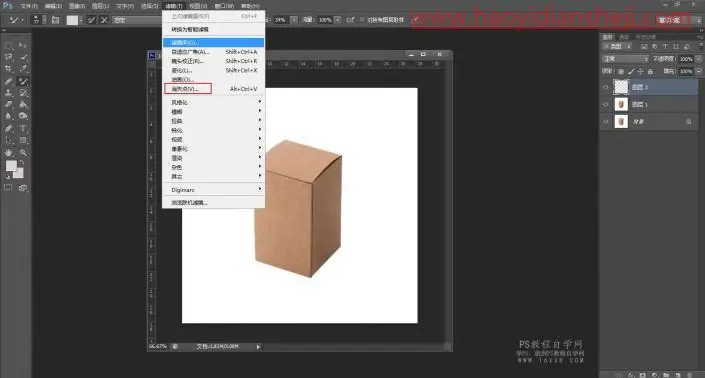Image resolution: width=705 pixels, height=378 pixels.
Task: Choose 转换为智能滤镜 in the filter menu
Action: tap(214, 29)
